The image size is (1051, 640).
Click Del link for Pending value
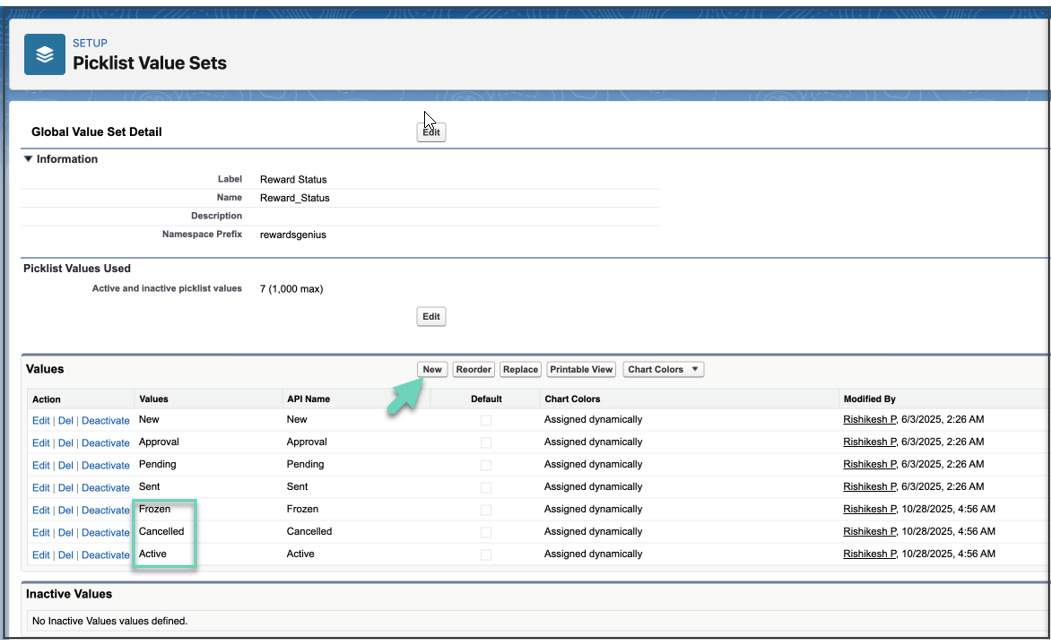(66, 465)
